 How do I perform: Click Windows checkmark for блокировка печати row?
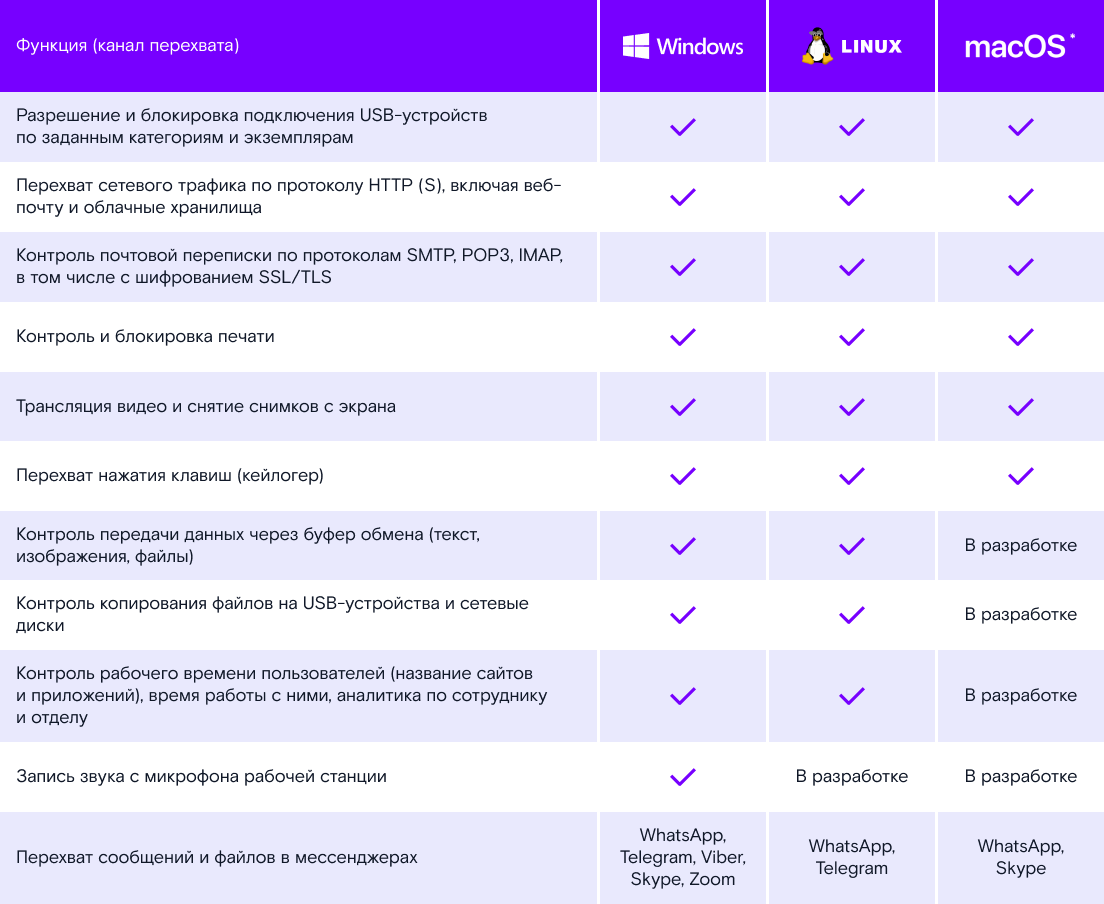coord(682,337)
